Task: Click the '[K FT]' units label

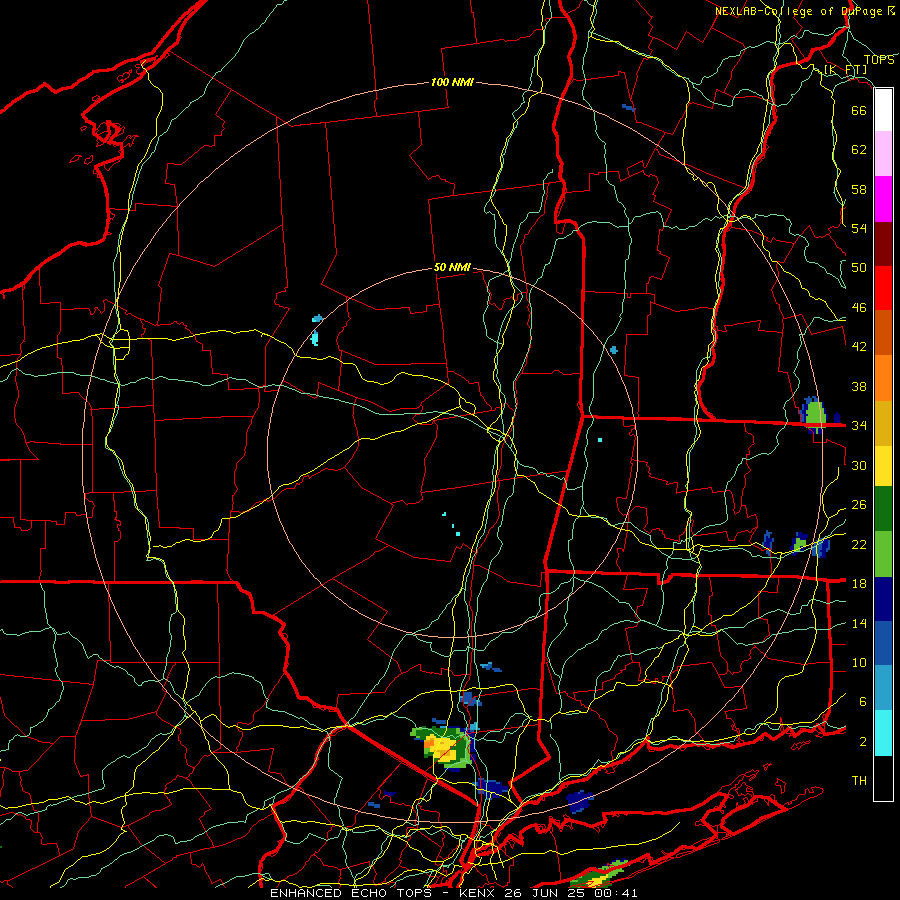Action: [x=845, y=70]
